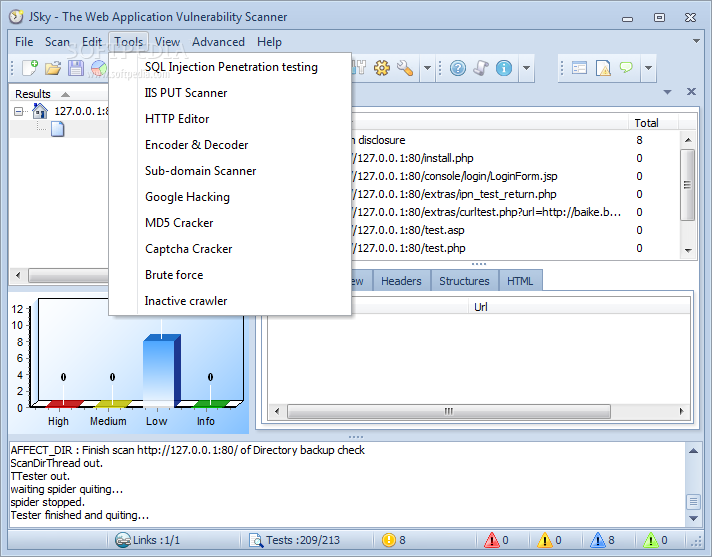This screenshot has height=557, width=712.
Task: Click the JSky application icon in title bar
Action: click(16, 17)
